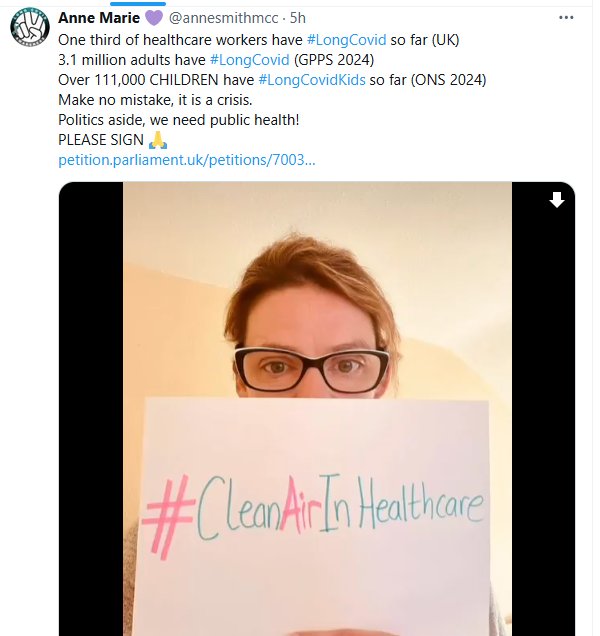
Task: Click the 'Politics aside, we need public health!' line
Action: [178, 120]
